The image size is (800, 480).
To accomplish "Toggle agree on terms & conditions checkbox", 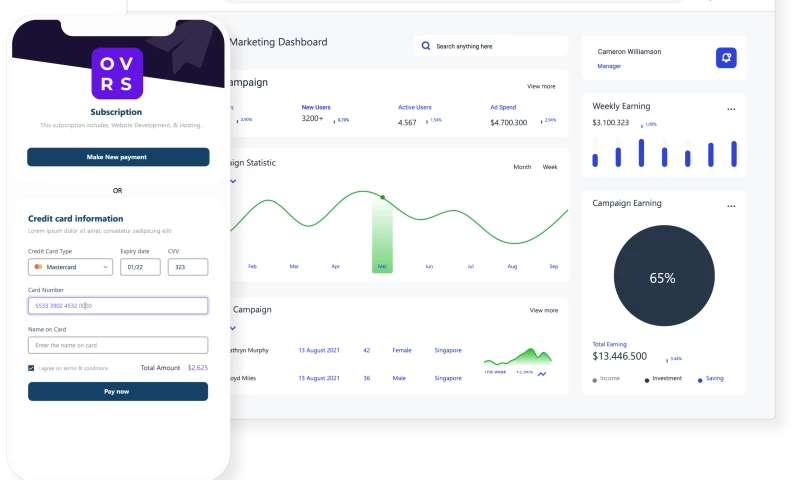I will click(31, 368).
